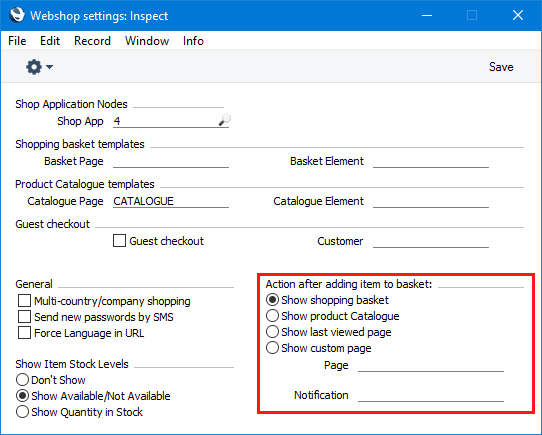
Task: Choose Show Quantity in Stock option
Action: [x=22, y=412]
